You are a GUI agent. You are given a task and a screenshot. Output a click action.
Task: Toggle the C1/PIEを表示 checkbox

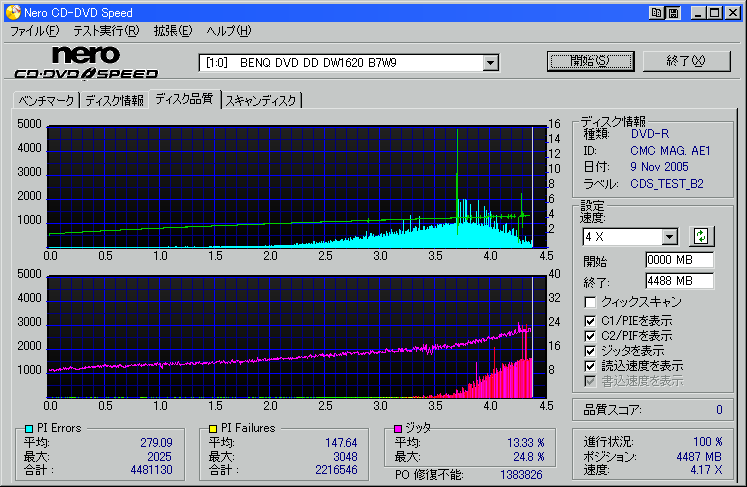591,319
